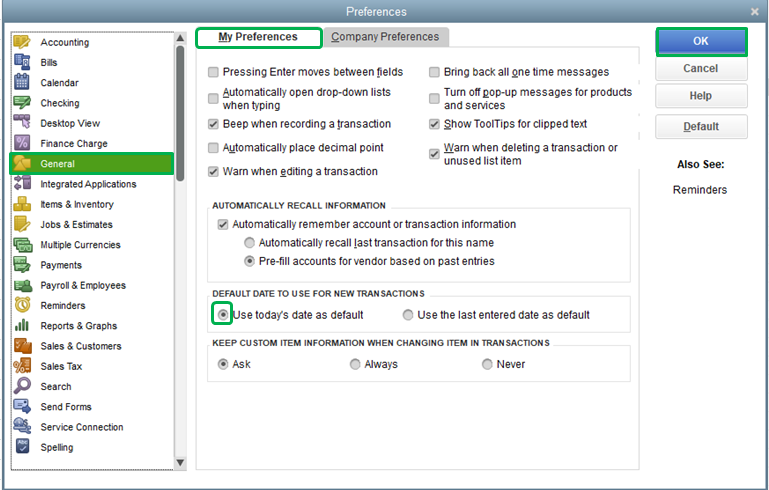Click the Sales & Customers icon
Viewport: 769px width, 490px height.
(23, 346)
